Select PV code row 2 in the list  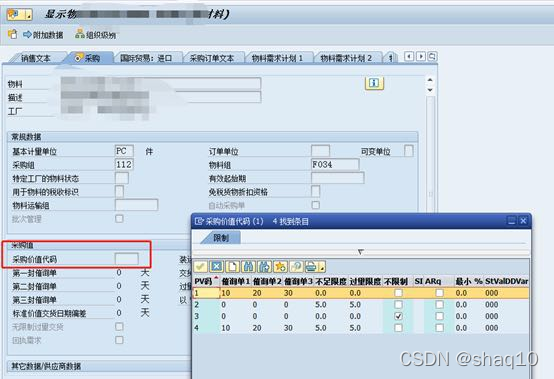[x=206, y=304]
